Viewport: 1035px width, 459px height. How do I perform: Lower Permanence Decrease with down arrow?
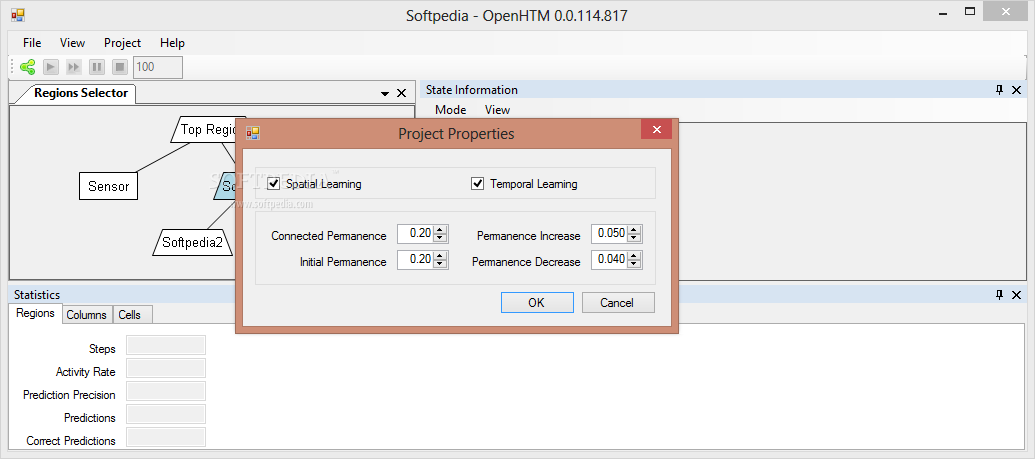pyautogui.click(x=634, y=264)
